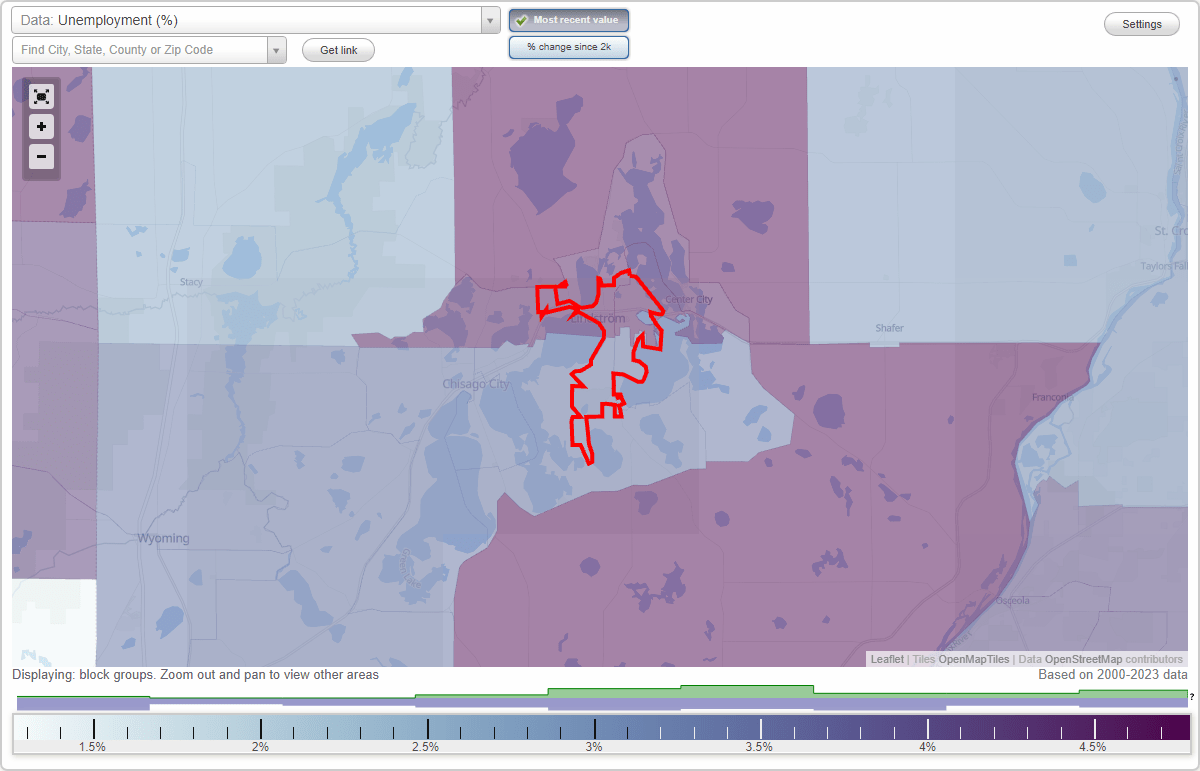Select the Data: Unemployment (%) combo box
Screen dimensions: 1200x771
pos(256,20)
